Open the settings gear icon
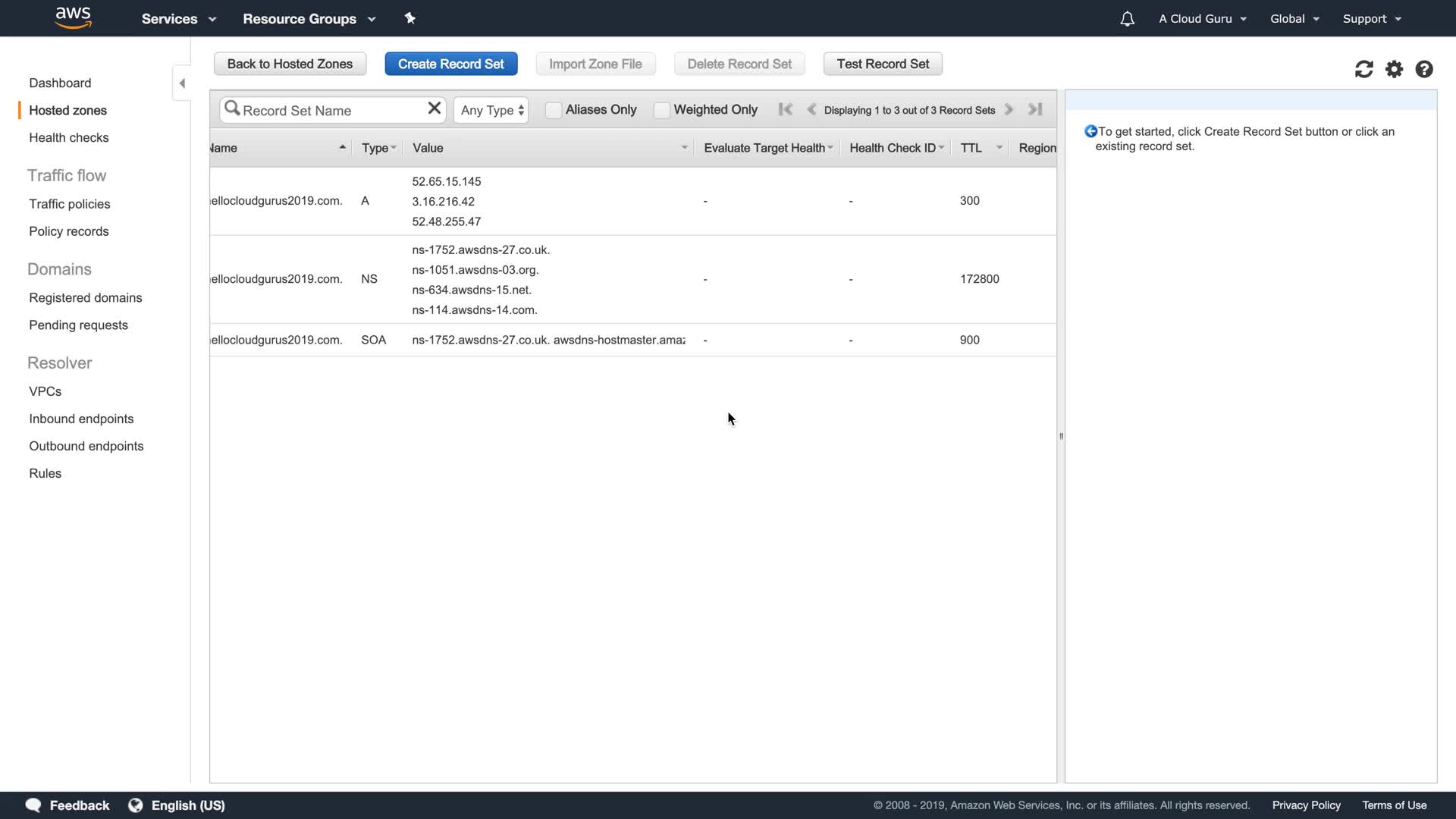1456x819 pixels. (1394, 69)
